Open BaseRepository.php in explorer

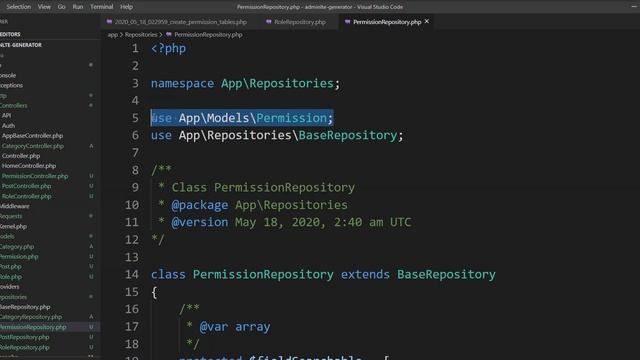coord(25,307)
